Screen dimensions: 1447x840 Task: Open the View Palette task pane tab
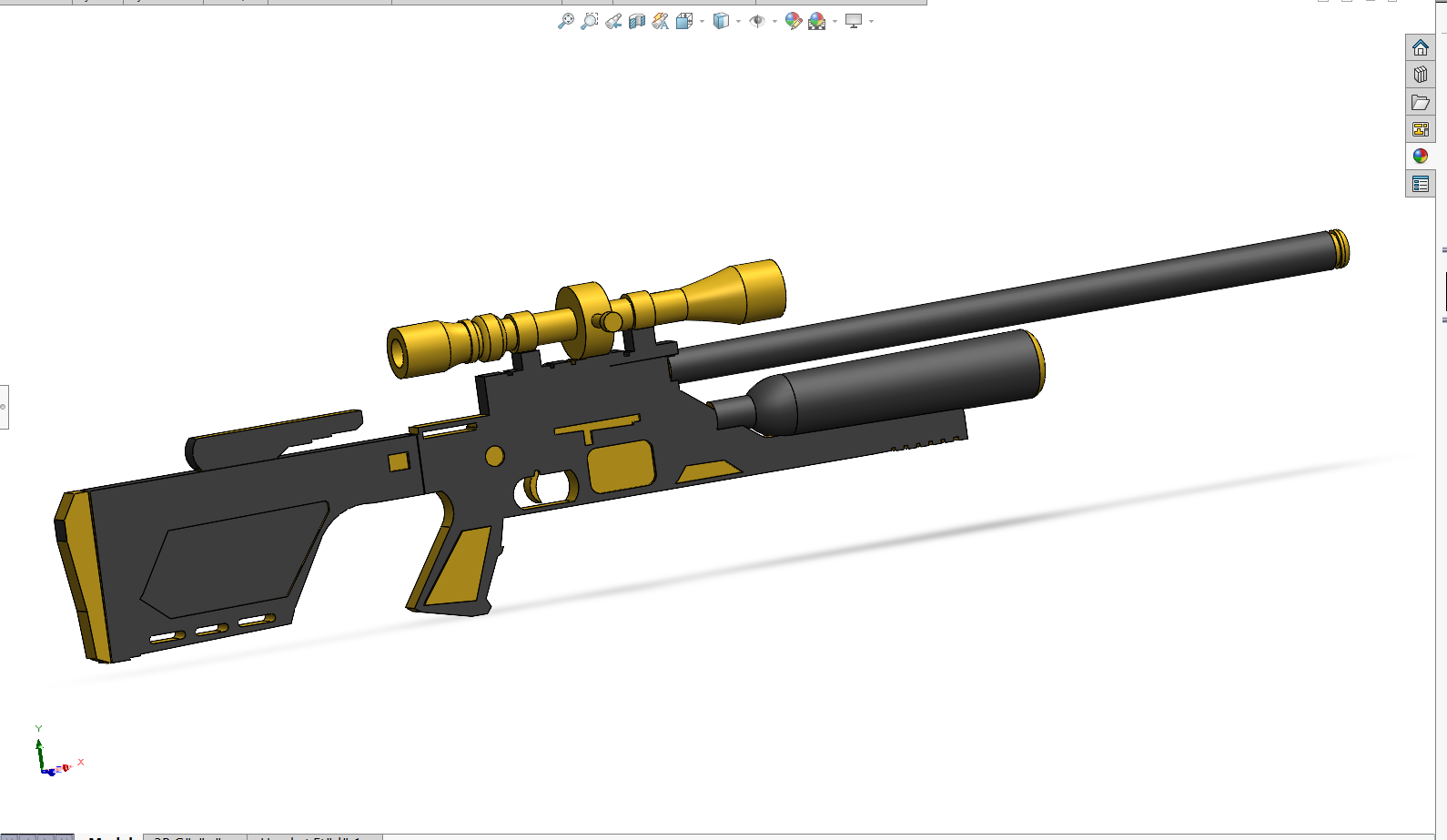click(1421, 129)
